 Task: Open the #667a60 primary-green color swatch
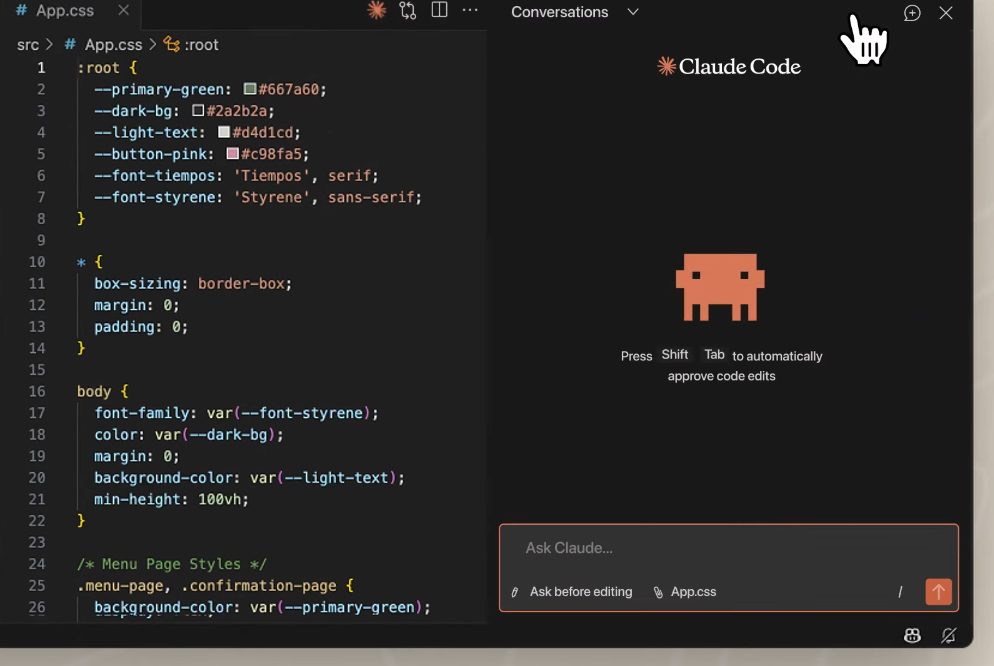pos(250,89)
